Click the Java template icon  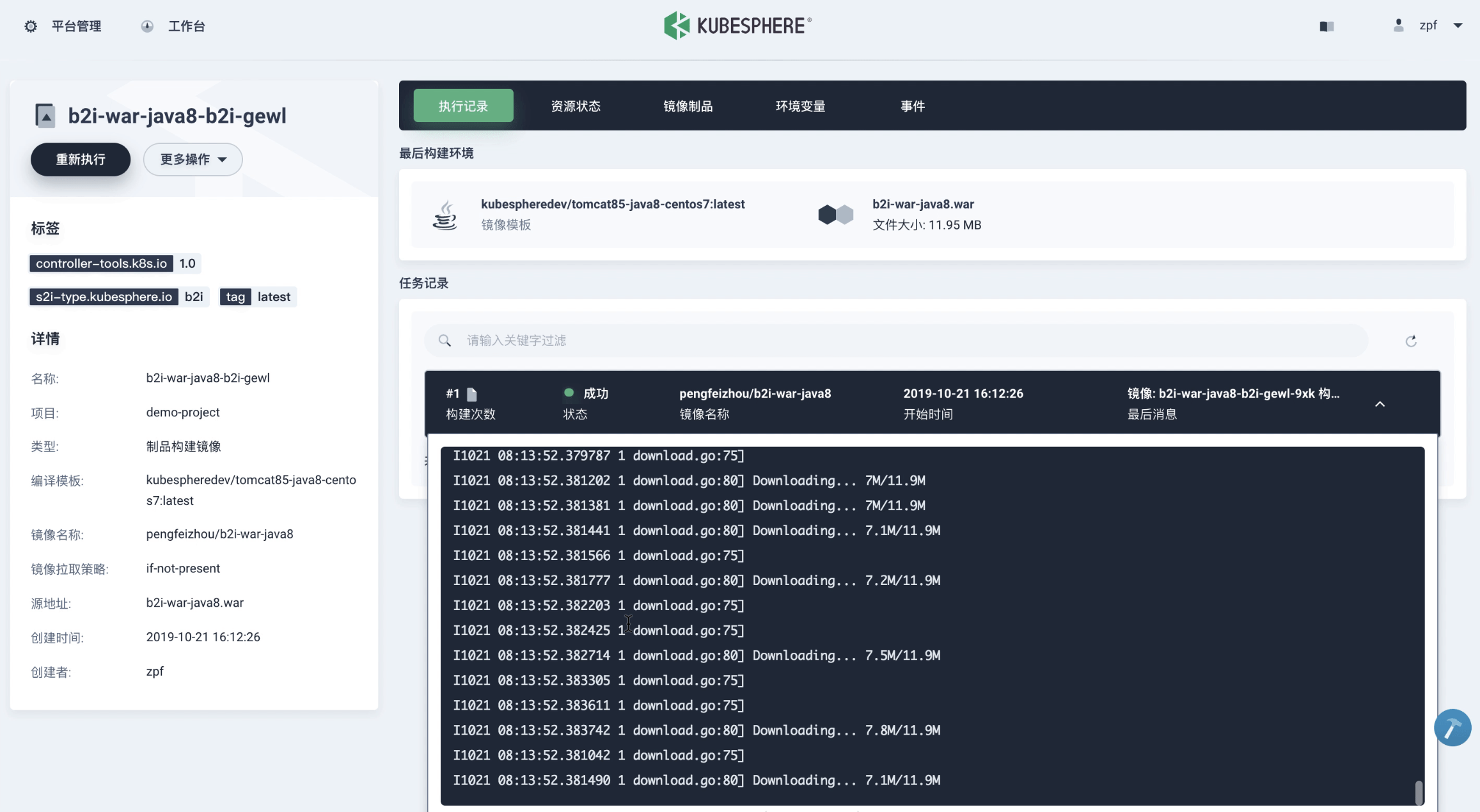(445, 215)
